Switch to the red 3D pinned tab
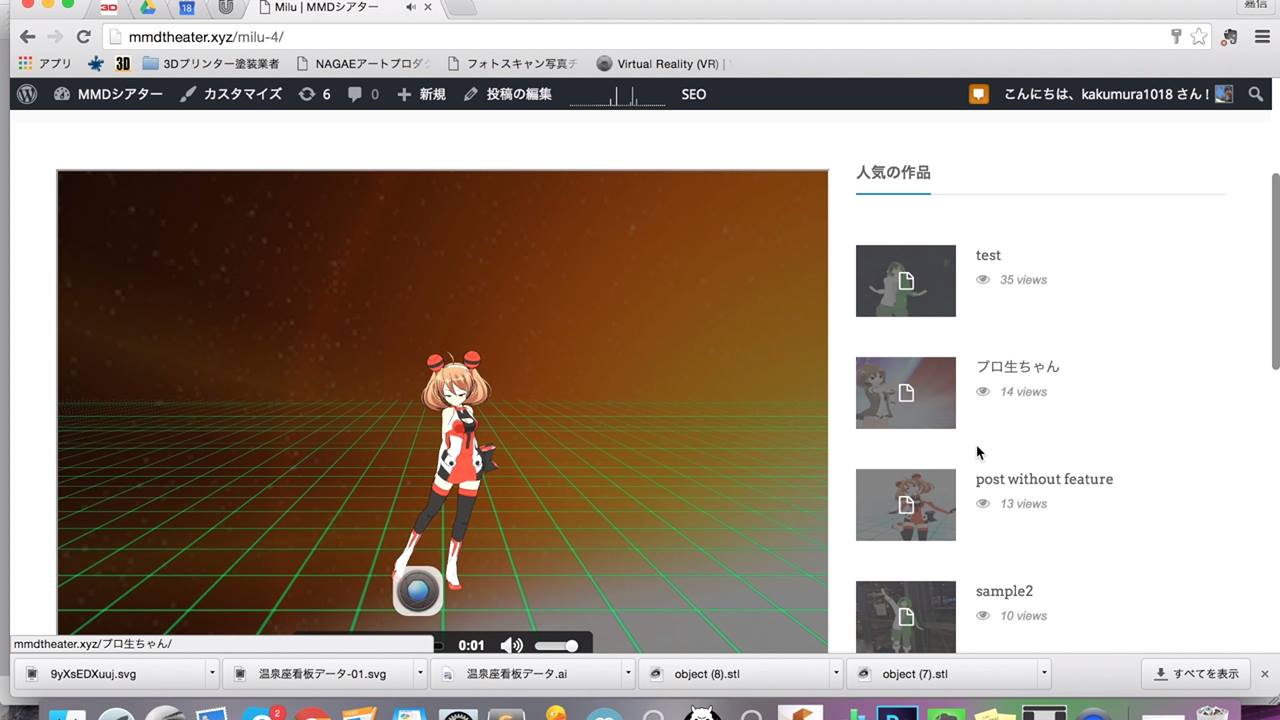The image size is (1280, 720). coord(108,7)
